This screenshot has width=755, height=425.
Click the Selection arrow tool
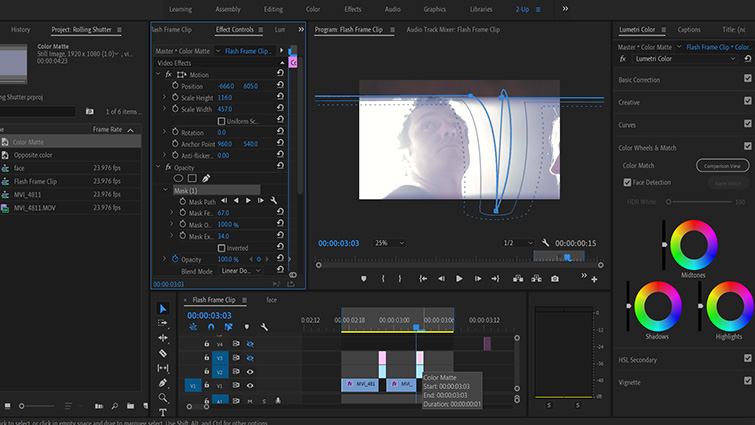pos(163,309)
